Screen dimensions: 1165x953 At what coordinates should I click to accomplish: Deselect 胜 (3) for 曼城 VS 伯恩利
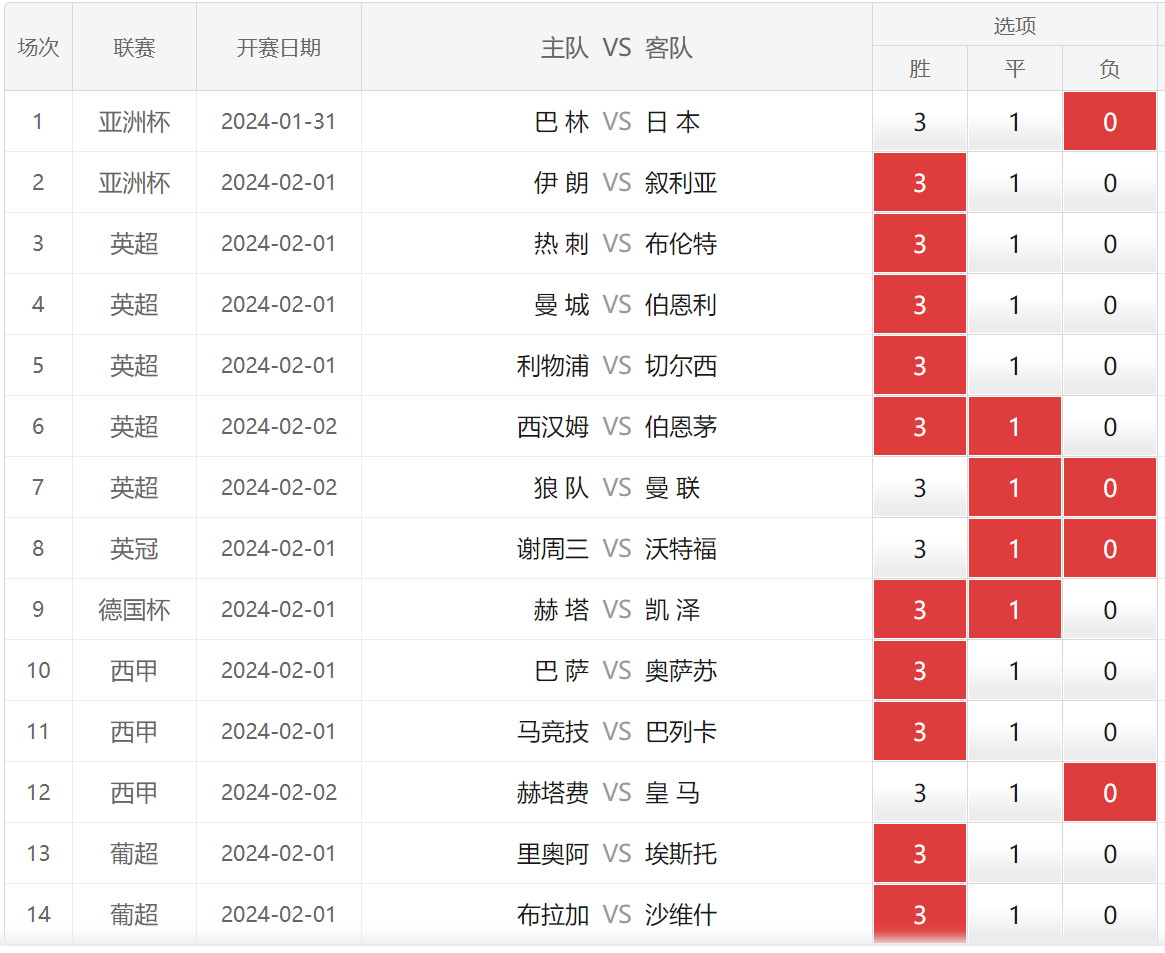coord(920,305)
